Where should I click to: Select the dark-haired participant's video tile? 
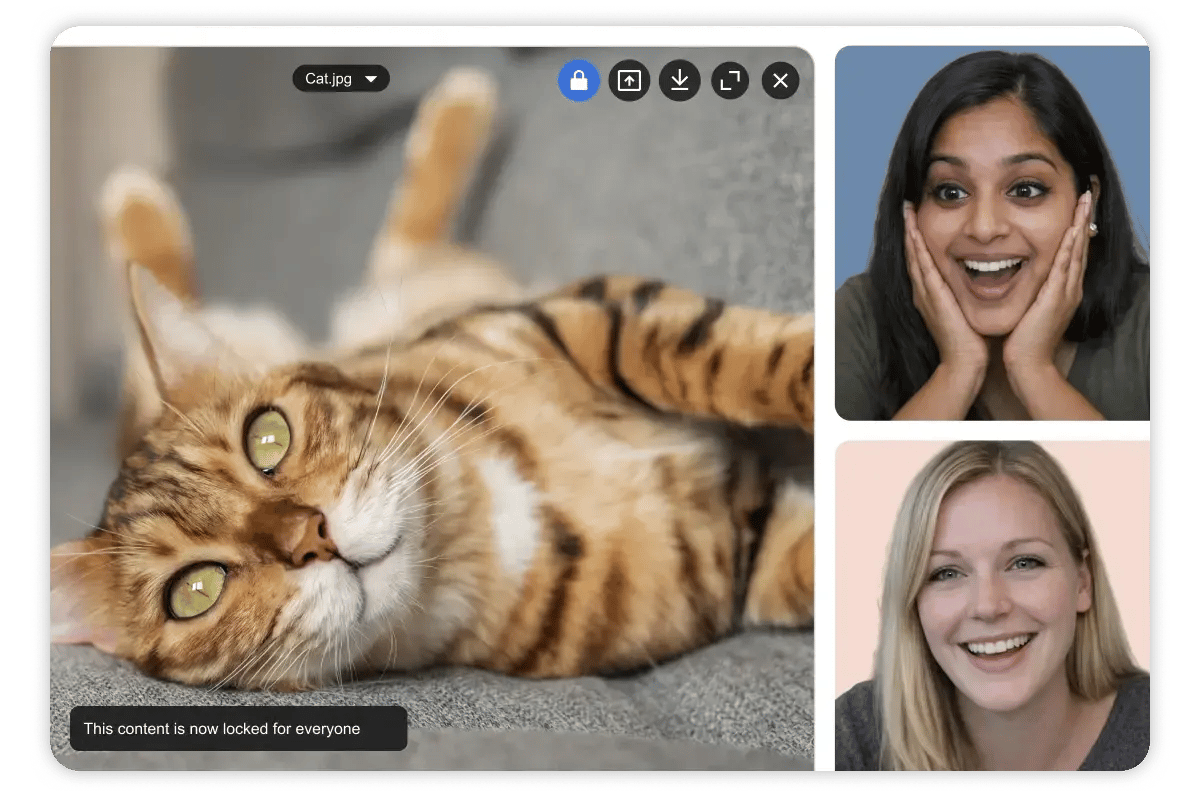pos(991,233)
